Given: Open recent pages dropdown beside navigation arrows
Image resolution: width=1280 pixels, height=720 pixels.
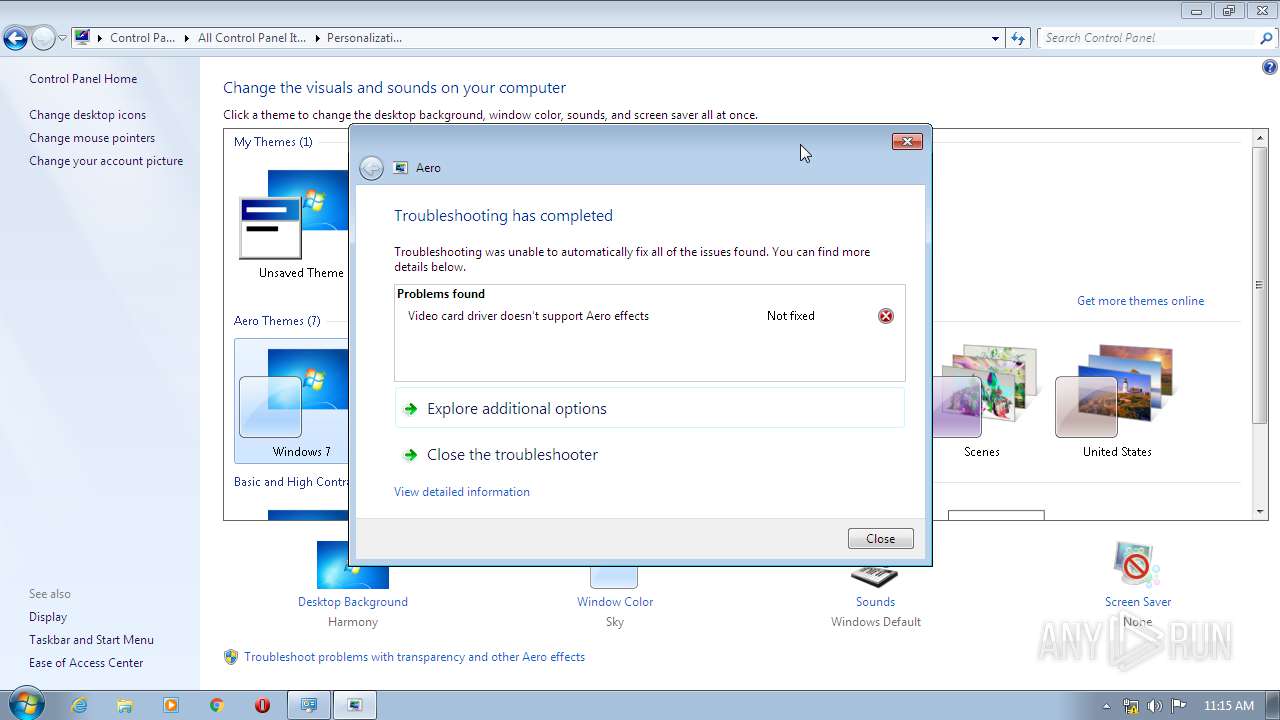Looking at the screenshot, I should click(x=62, y=39).
